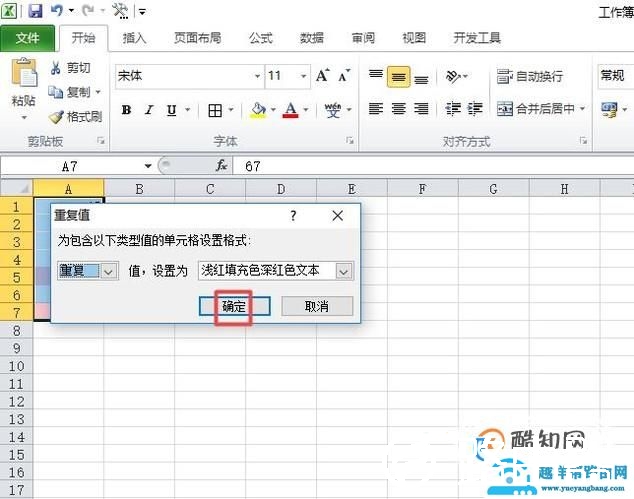Apply fill color with paint bucket
634x499 pixels.
pyautogui.click(x=258, y=110)
